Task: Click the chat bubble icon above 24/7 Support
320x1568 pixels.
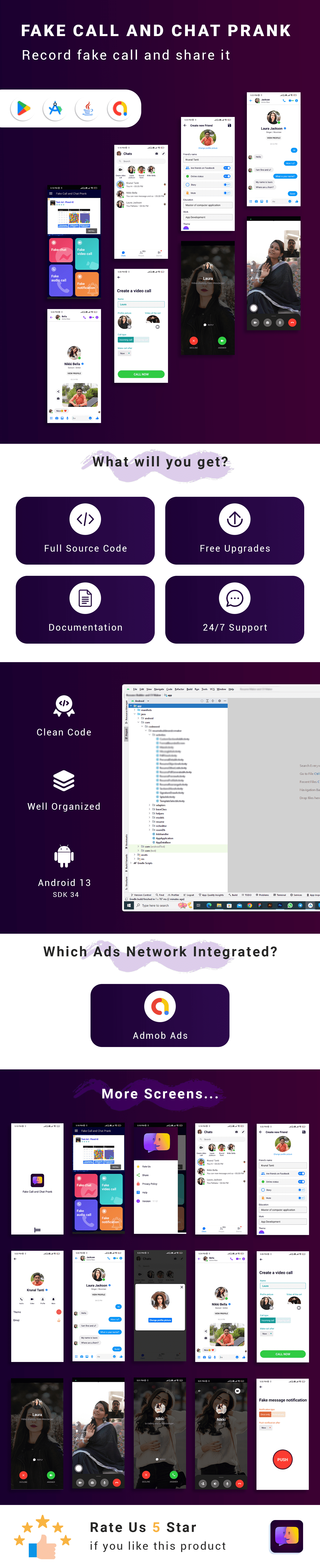Action: (235, 598)
